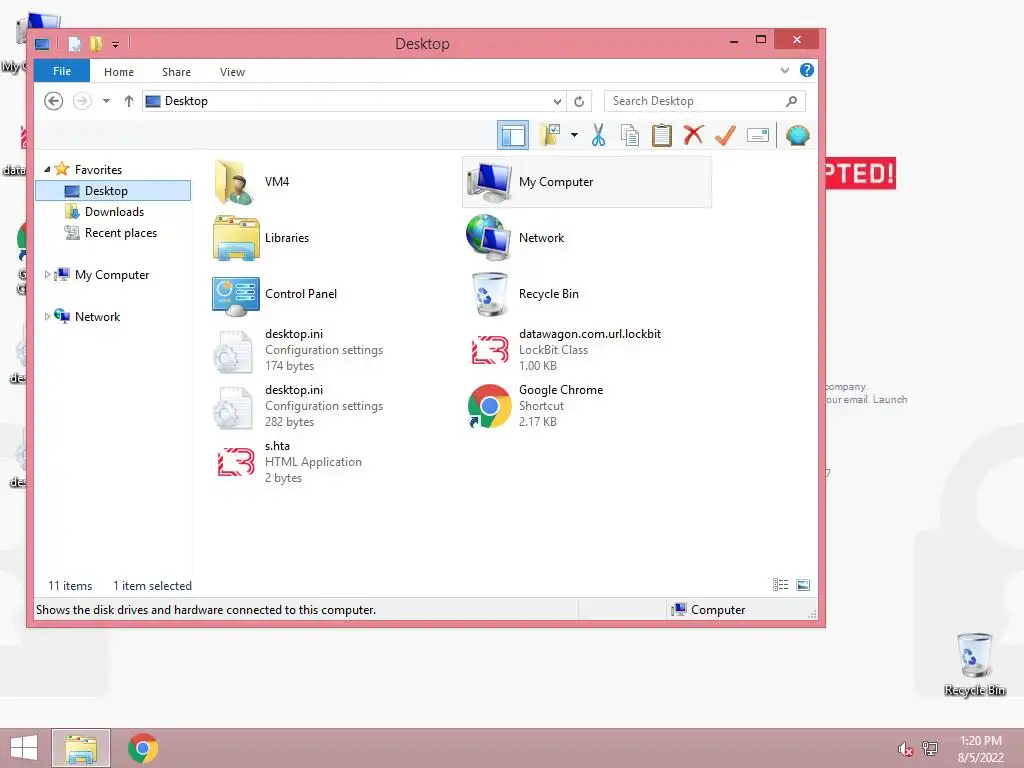Screen dimensions: 1024x768
Task: Select the Google Chrome shortcut in file list
Action: pyautogui.click(x=536, y=406)
